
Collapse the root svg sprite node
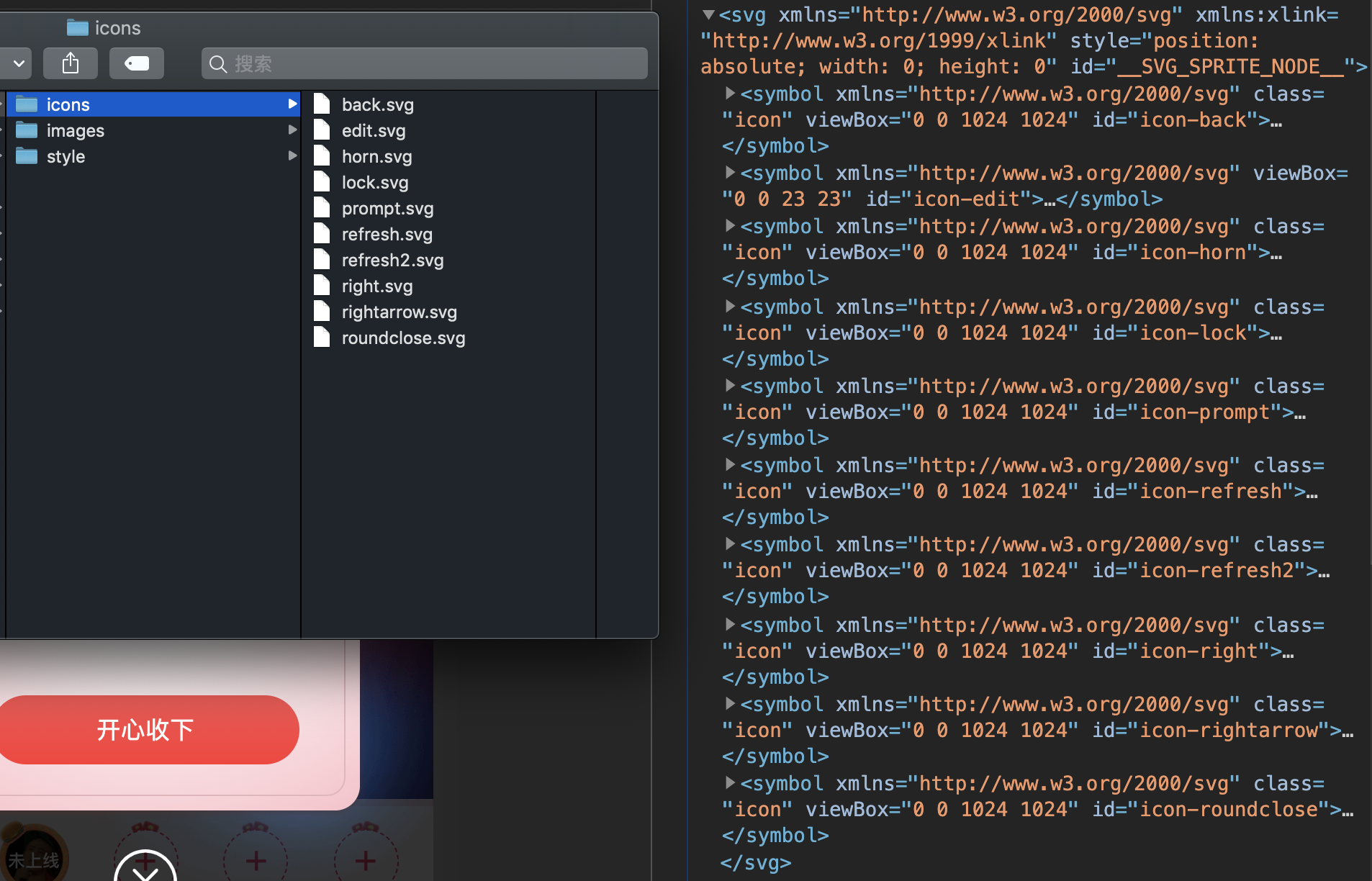(x=708, y=14)
